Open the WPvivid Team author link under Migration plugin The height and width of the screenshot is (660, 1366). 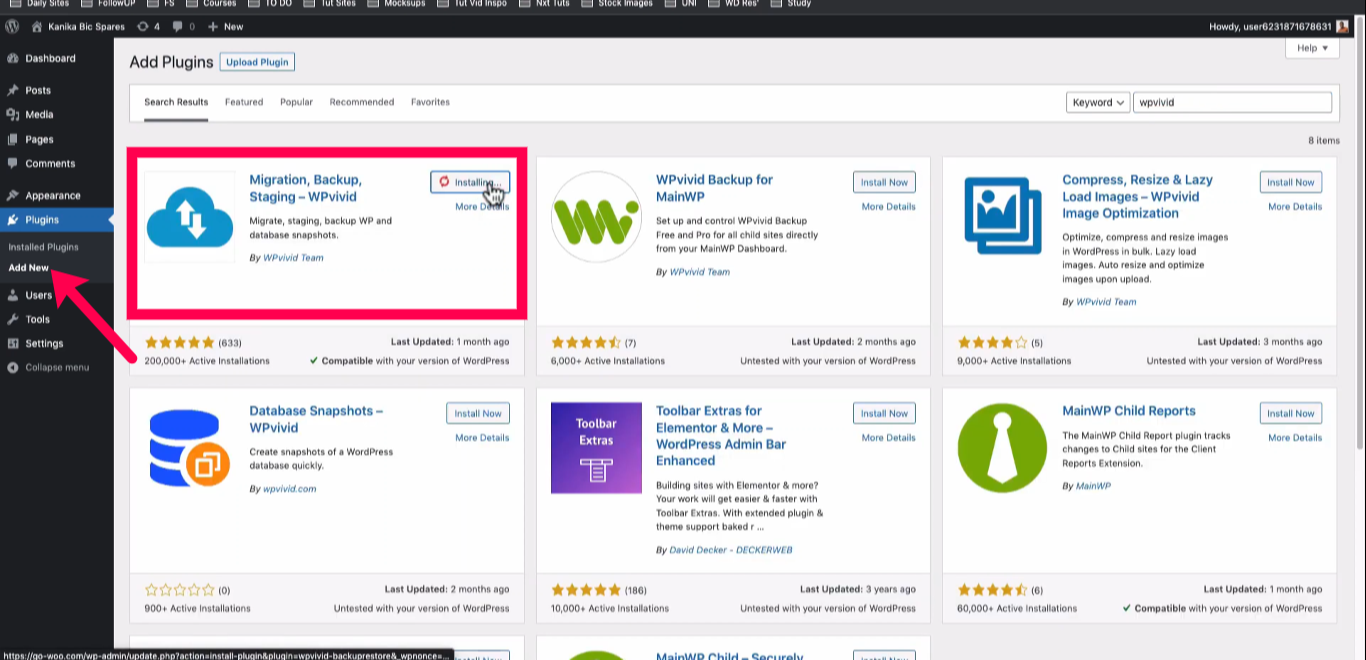293,258
